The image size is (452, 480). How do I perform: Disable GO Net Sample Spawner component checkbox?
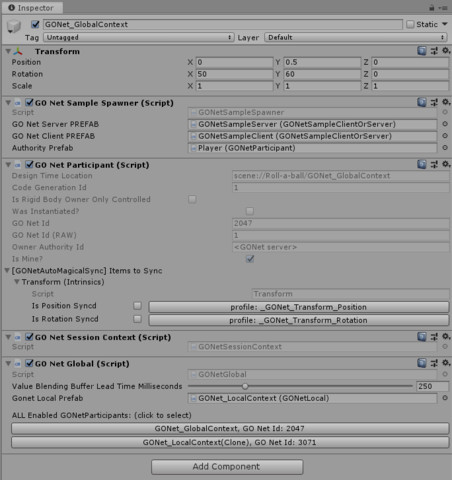tap(30, 102)
